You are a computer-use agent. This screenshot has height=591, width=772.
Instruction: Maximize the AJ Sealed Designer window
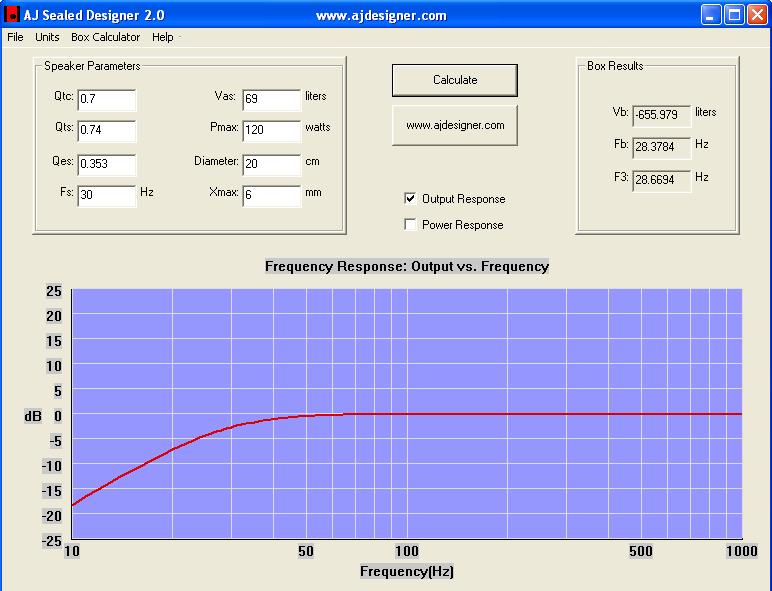(734, 15)
